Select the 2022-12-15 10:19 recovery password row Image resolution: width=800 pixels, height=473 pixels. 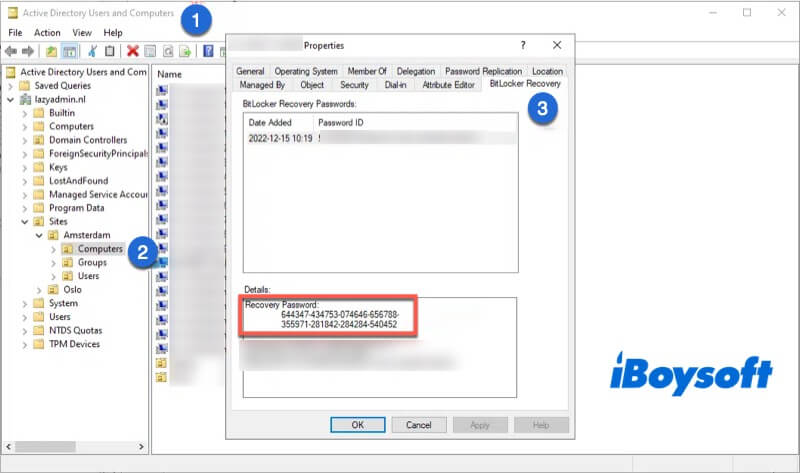tap(381, 138)
